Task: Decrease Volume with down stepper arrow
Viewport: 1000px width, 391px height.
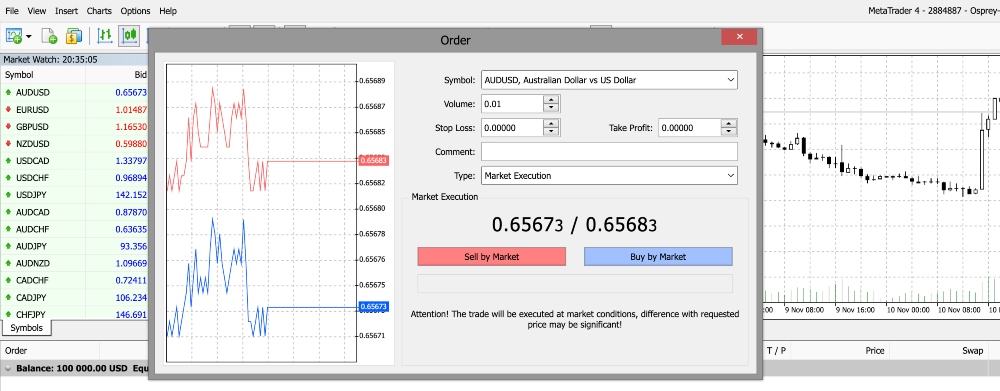Action: tap(551, 108)
